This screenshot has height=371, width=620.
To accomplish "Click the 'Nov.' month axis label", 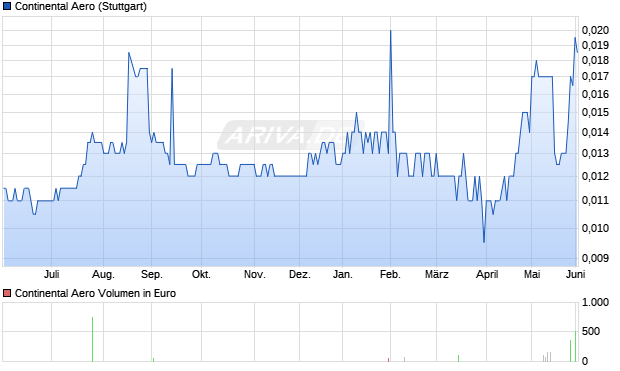I will click(x=255, y=274).
